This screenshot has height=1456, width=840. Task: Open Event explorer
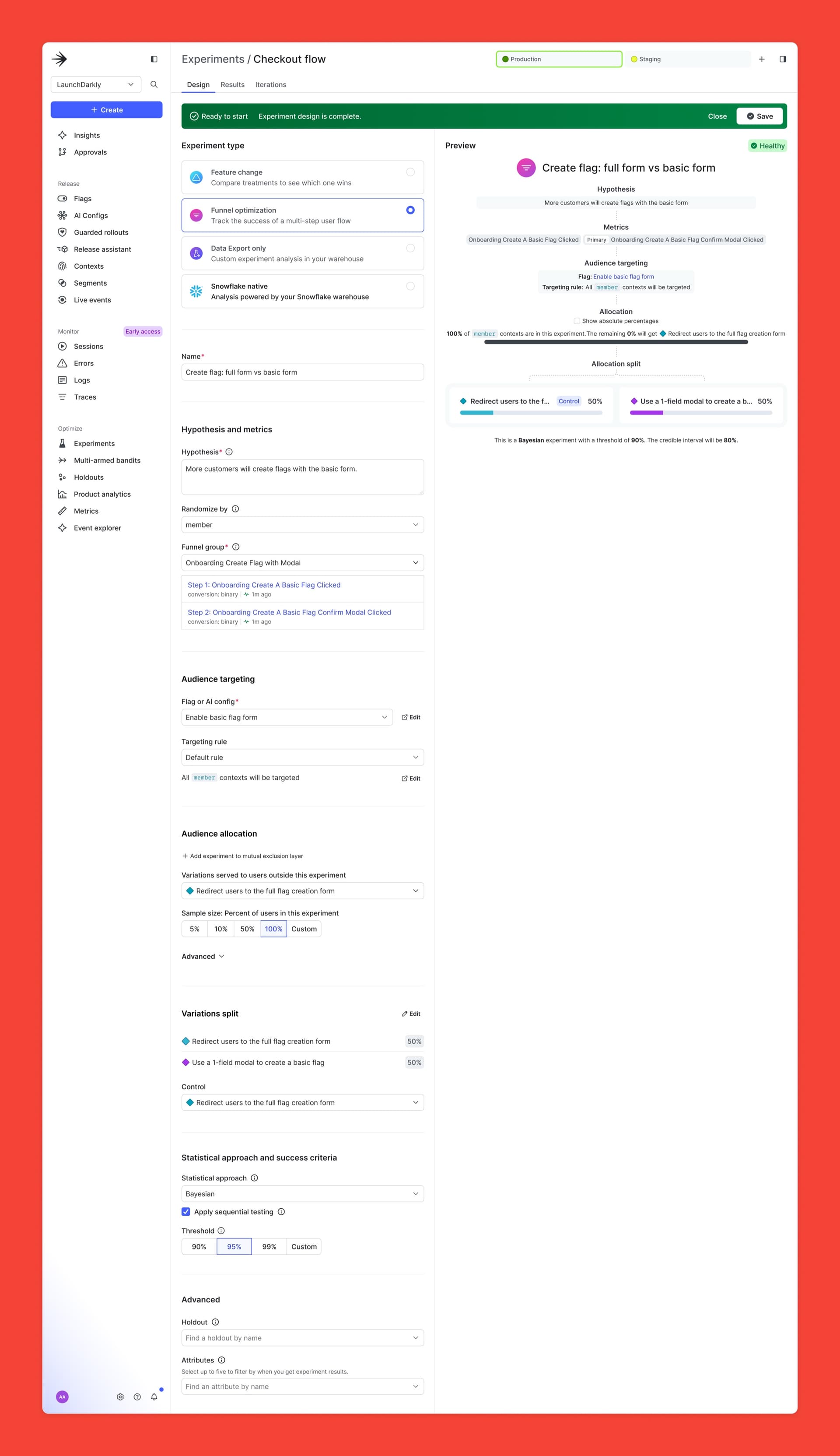(98, 528)
